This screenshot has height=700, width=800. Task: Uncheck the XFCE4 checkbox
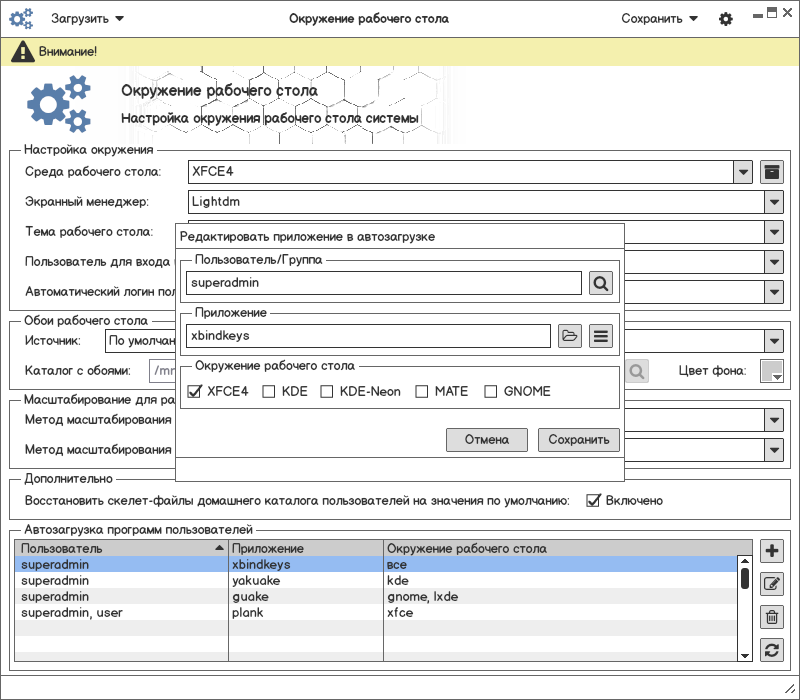[195, 391]
